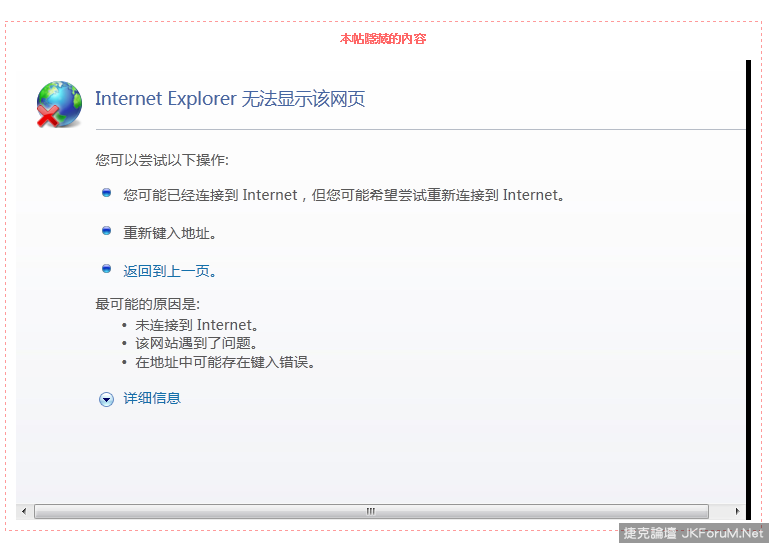Click the reconnect to Internet suggestion text
Image resolution: width=774 pixels, height=548 pixels.
[346, 195]
